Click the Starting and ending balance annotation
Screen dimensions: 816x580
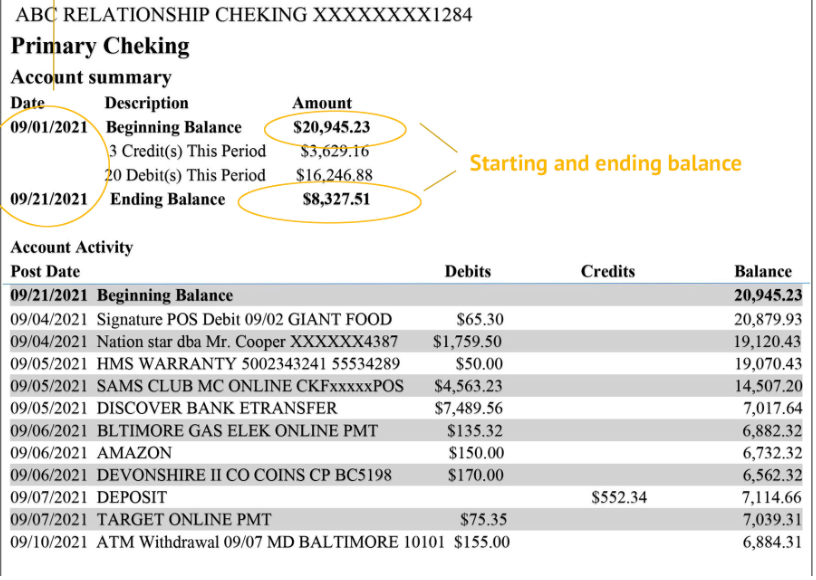tap(605, 163)
